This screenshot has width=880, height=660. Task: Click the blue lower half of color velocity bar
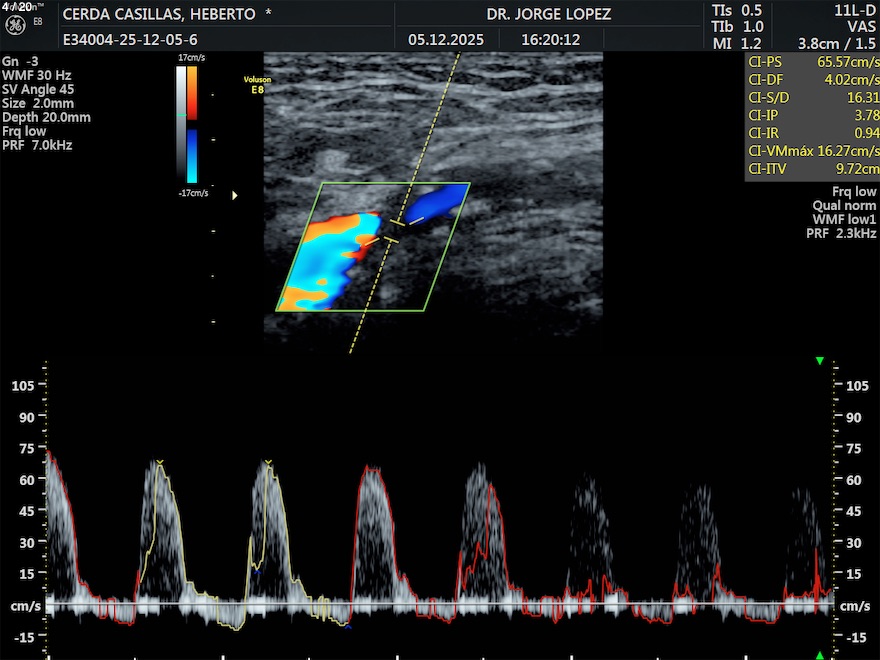pos(192,155)
